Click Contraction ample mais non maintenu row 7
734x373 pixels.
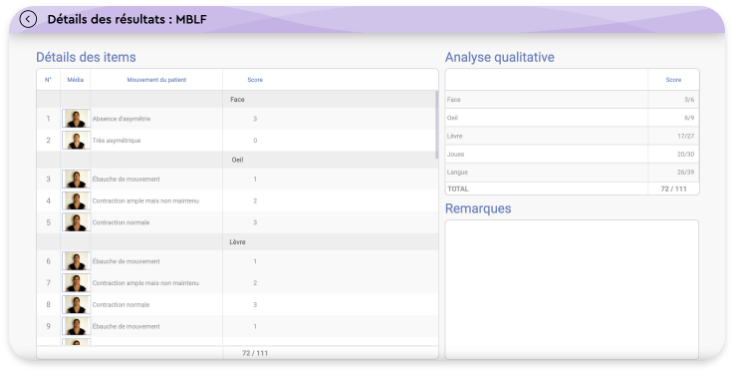pyautogui.click(x=146, y=283)
